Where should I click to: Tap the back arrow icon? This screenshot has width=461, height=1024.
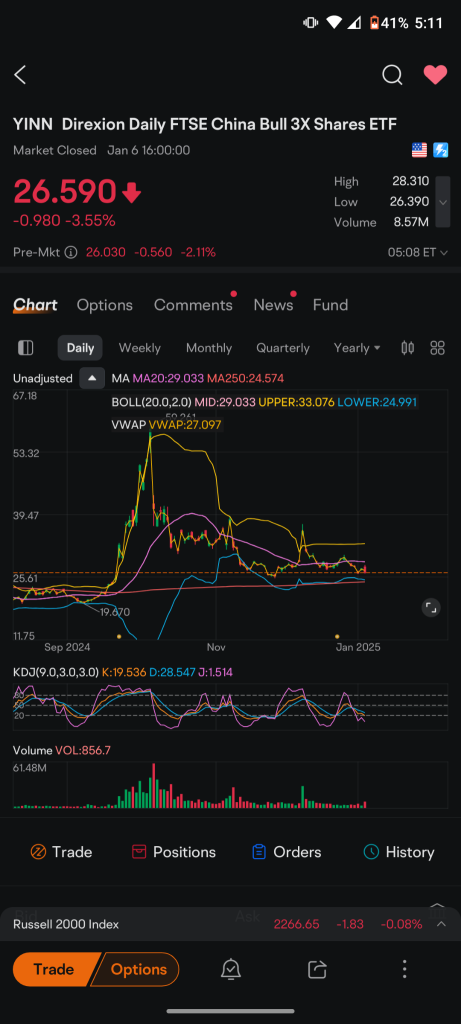pyautogui.click(x=20, y=75)
